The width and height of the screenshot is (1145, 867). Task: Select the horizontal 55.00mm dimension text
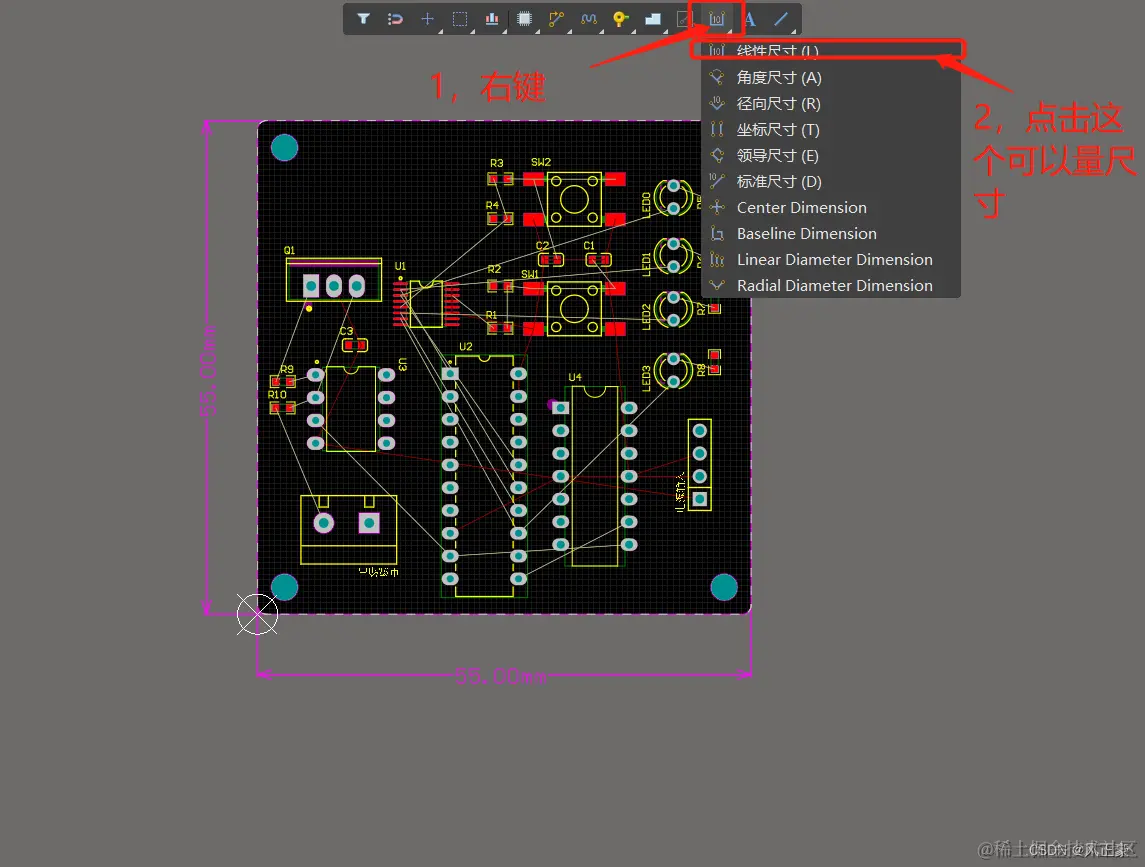click(500, 676)
